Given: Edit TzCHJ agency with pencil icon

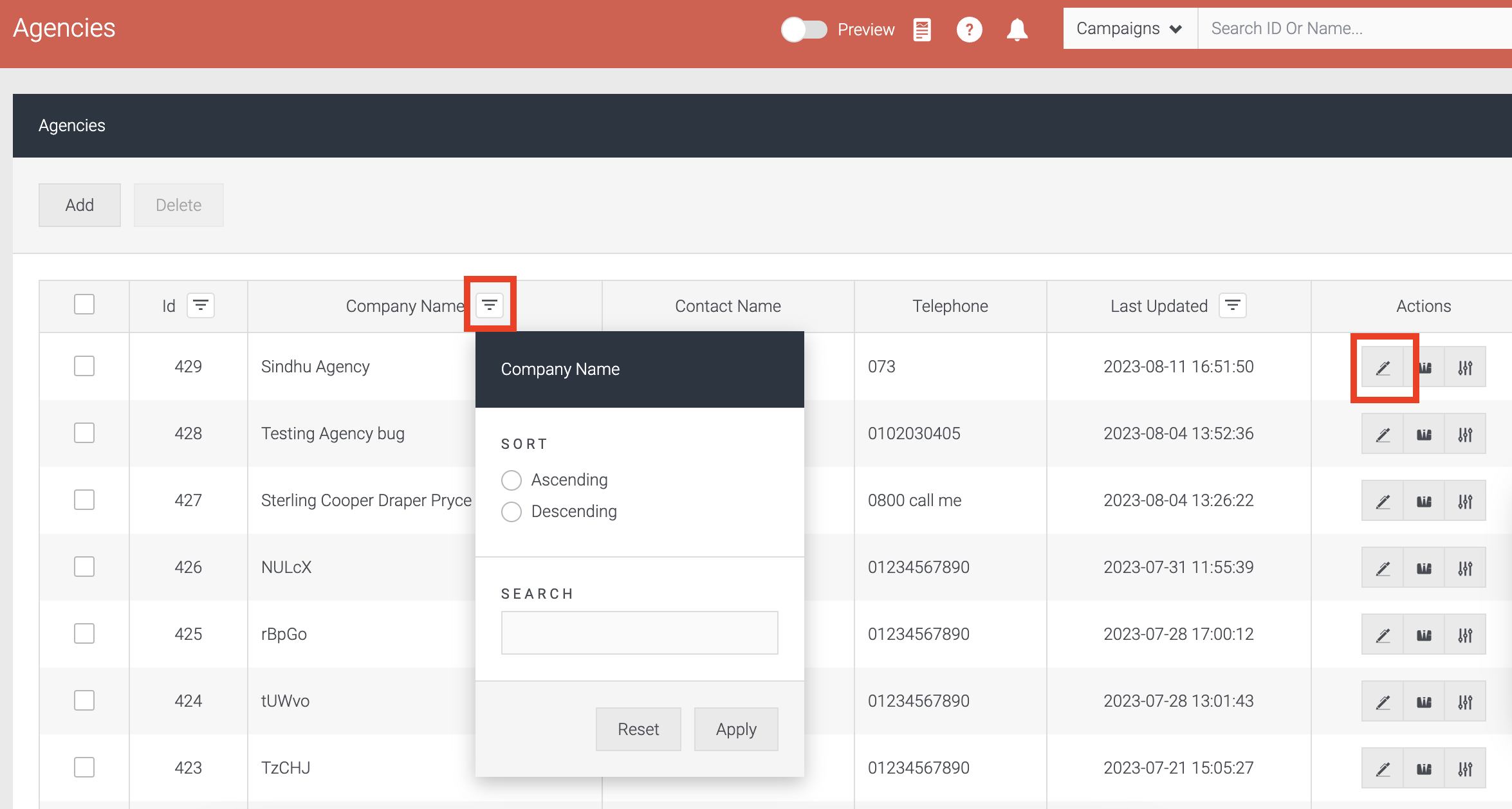Looking at the screenshot, I should [x=1383, y=768].
